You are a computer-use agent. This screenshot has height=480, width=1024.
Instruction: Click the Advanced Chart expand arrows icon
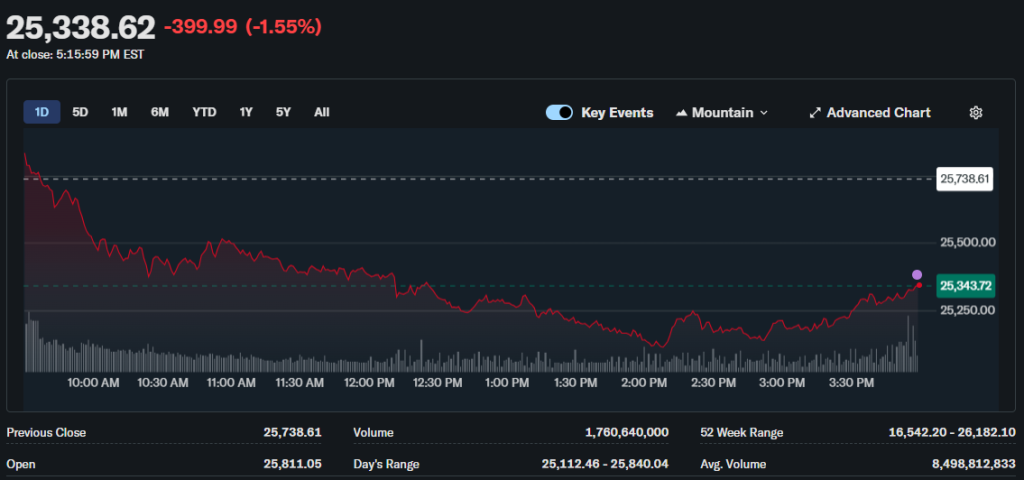click(815, 113)
